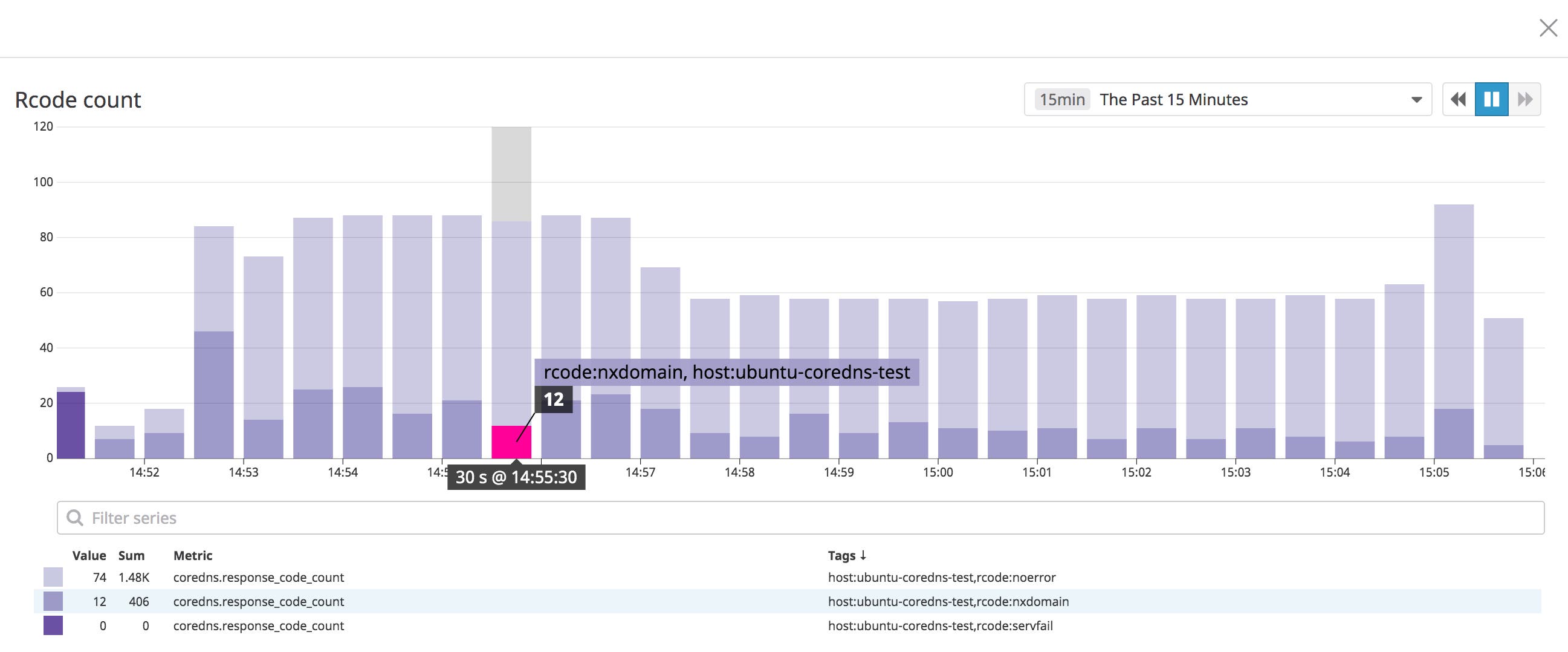Close the Rcode count graph view

coord(1548,27)
